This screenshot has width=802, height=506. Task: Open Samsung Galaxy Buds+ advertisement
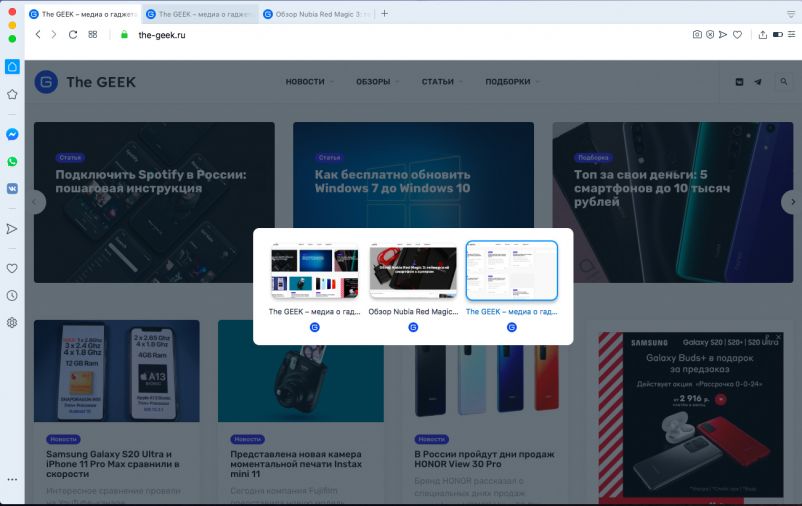click(691, 415)
